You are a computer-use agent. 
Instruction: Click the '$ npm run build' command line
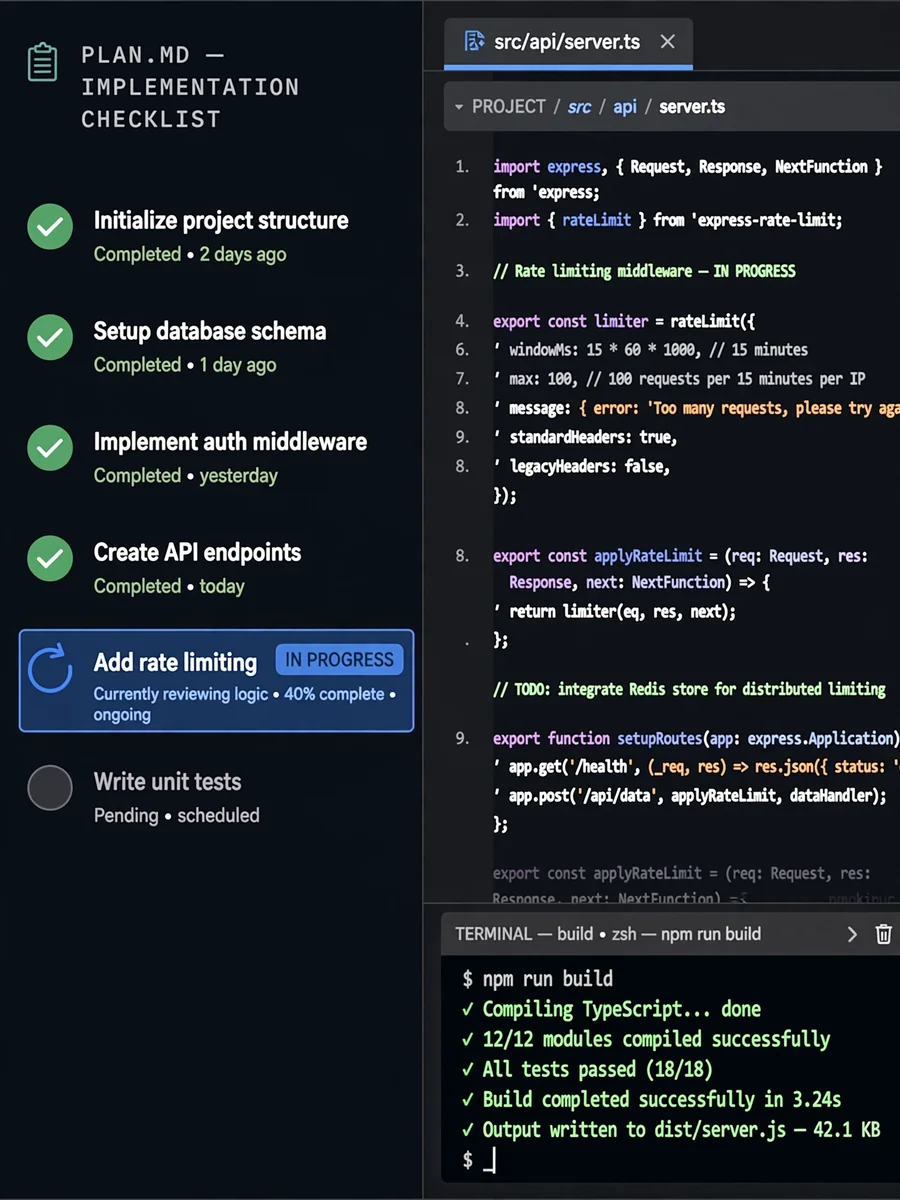pos(538,979)
